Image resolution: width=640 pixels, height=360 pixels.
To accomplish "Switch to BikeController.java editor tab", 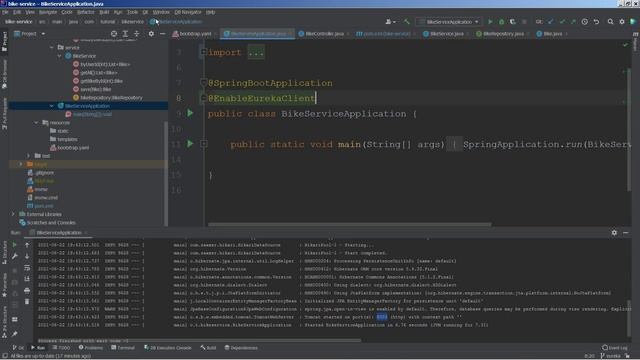I will pyautogui.click(x=324, y=34).
